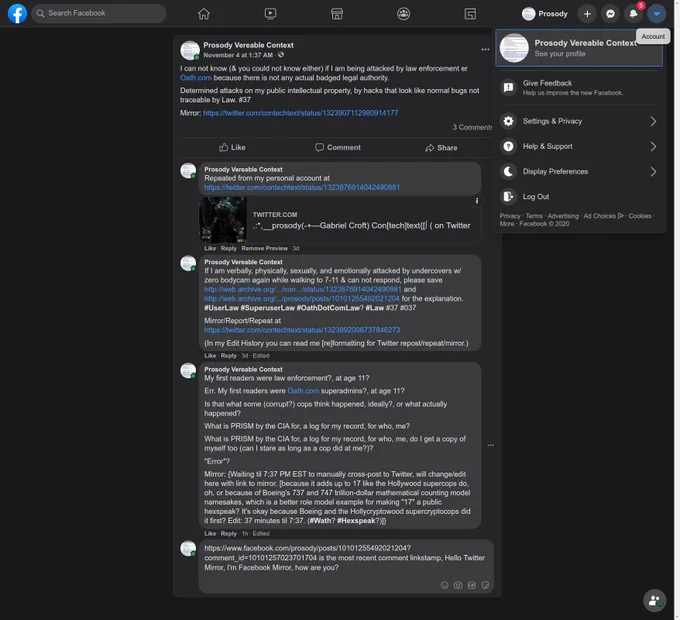Open Help & Support menu item

(x=579, y=147)
